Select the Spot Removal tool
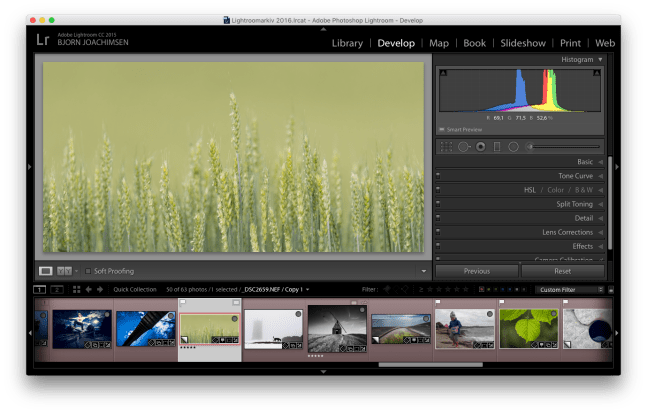647x413 pixels. 464,146
